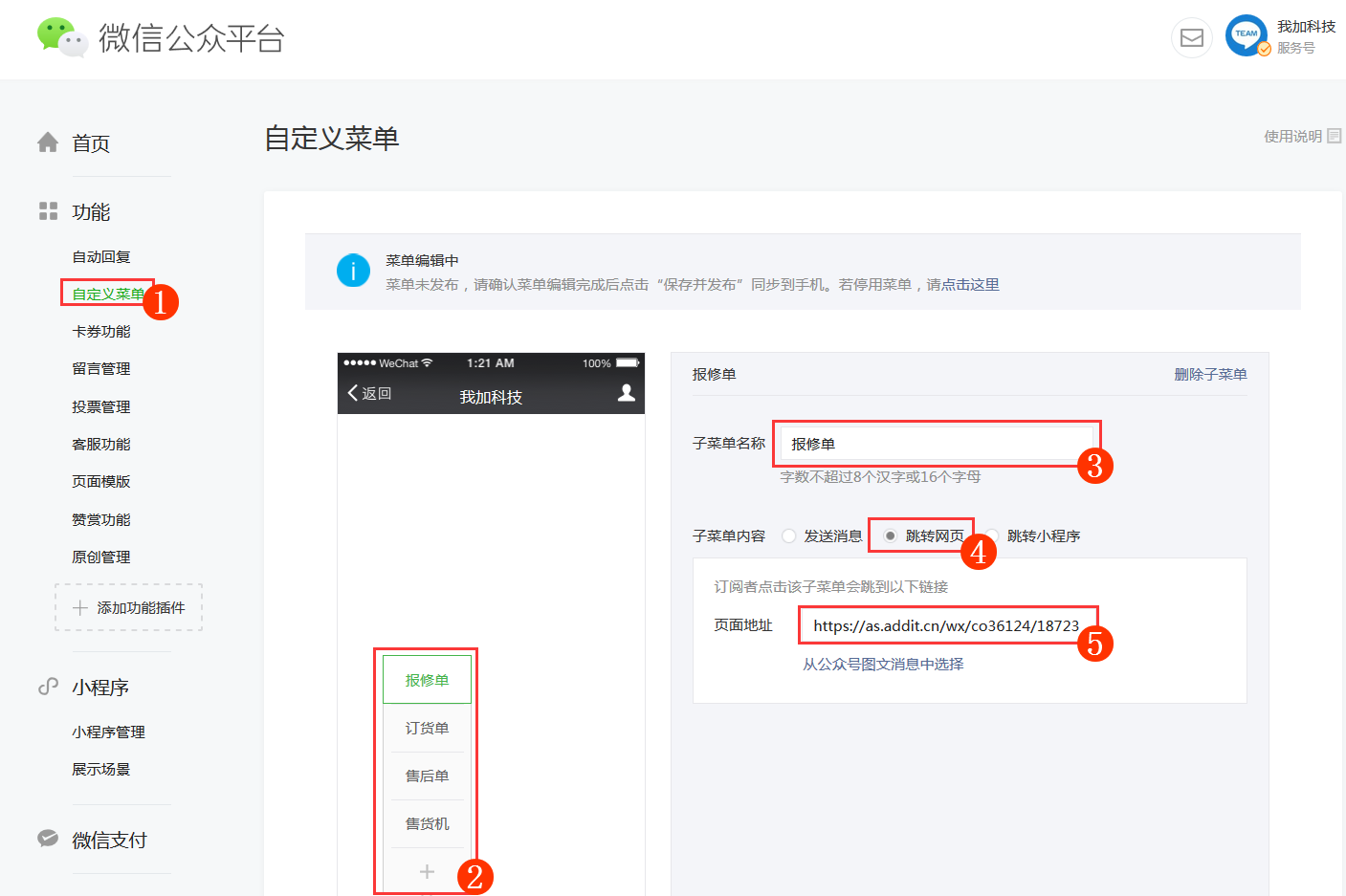Click the home icon beside 首页
Image resolution: width=1346 pixels, height=896 pixels.
(x=48, y=142)
